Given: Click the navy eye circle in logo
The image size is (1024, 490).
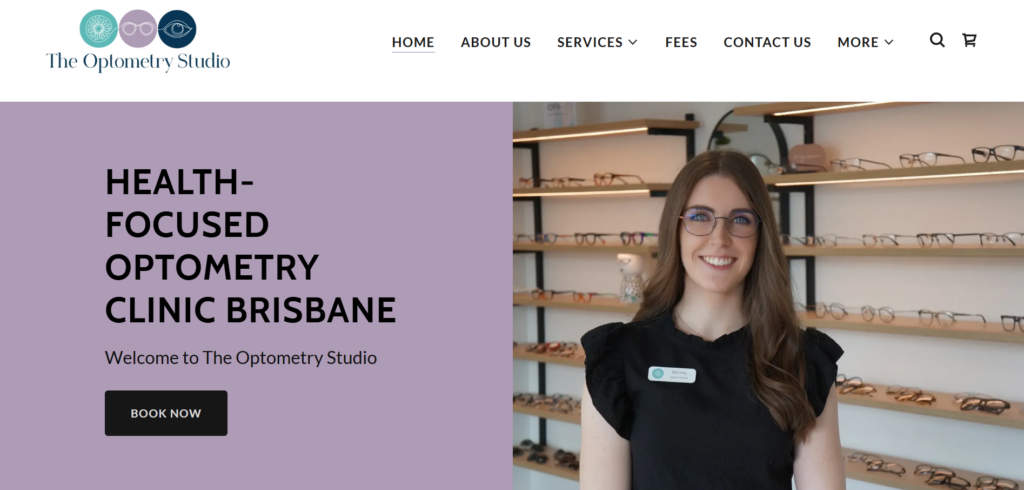Looking at the screenshot, I should point(177,29).
